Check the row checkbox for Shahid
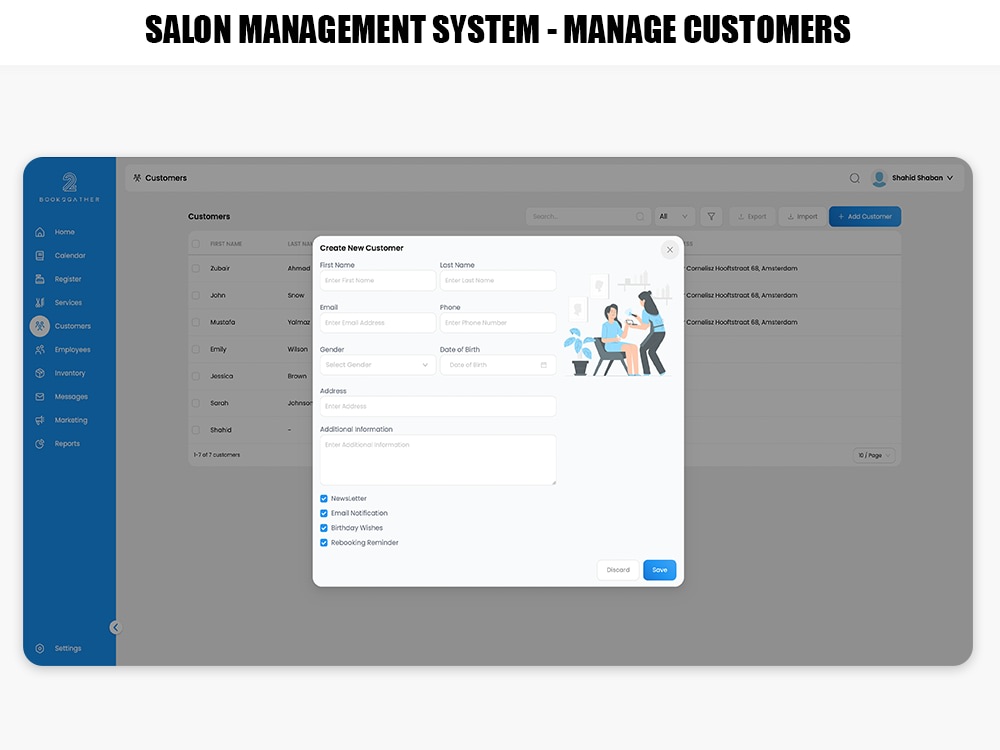This screenshot has height=750, width=1000. pyautogui.click(x=196, y=430)
